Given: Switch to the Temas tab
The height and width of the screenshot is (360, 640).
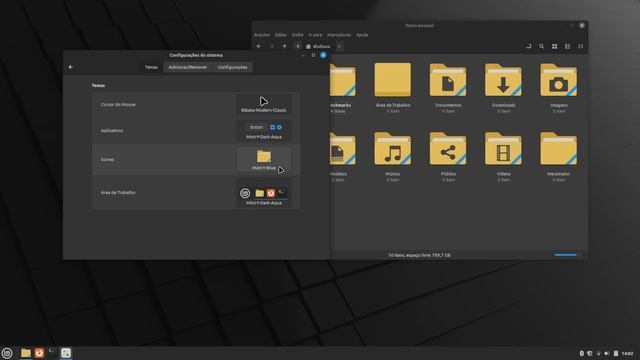Looking at the screenshot, I should pos(151,67).
